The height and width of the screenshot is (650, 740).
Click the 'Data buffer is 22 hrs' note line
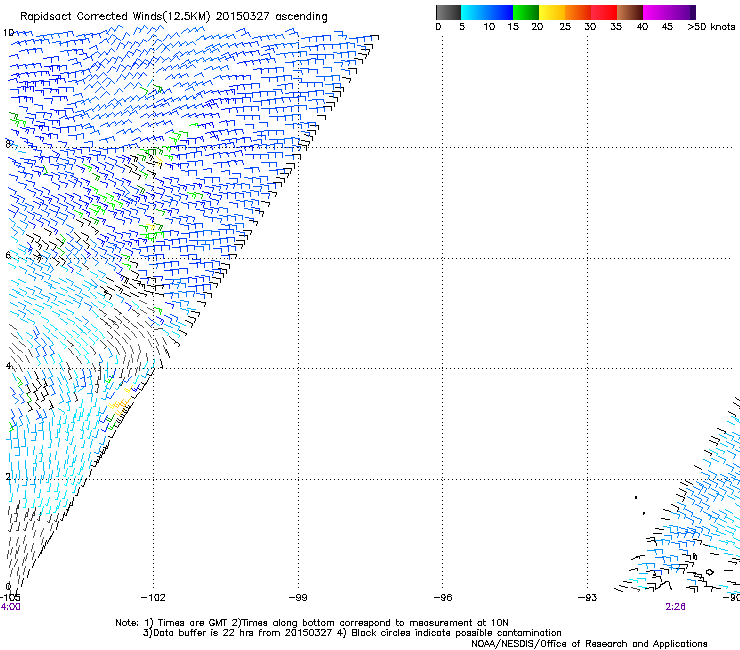pyautogui.click(x=352, y=633)
